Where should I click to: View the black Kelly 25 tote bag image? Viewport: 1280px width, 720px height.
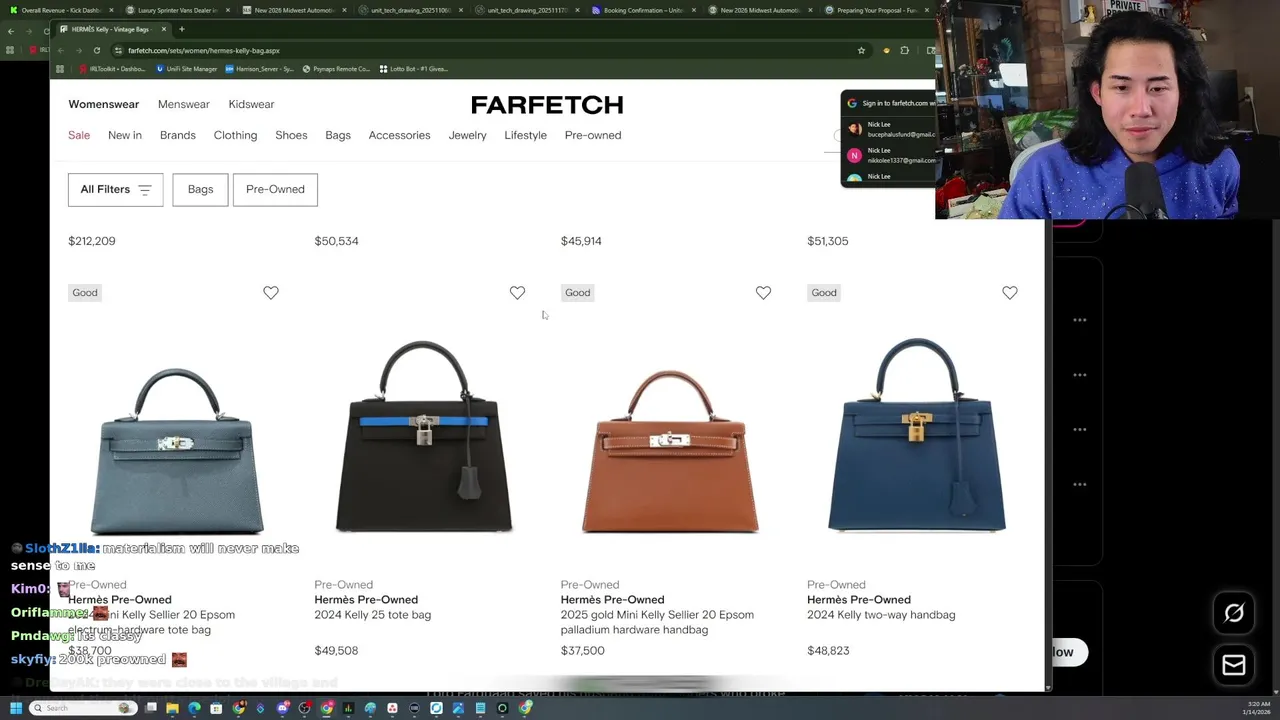coord(424,435)
